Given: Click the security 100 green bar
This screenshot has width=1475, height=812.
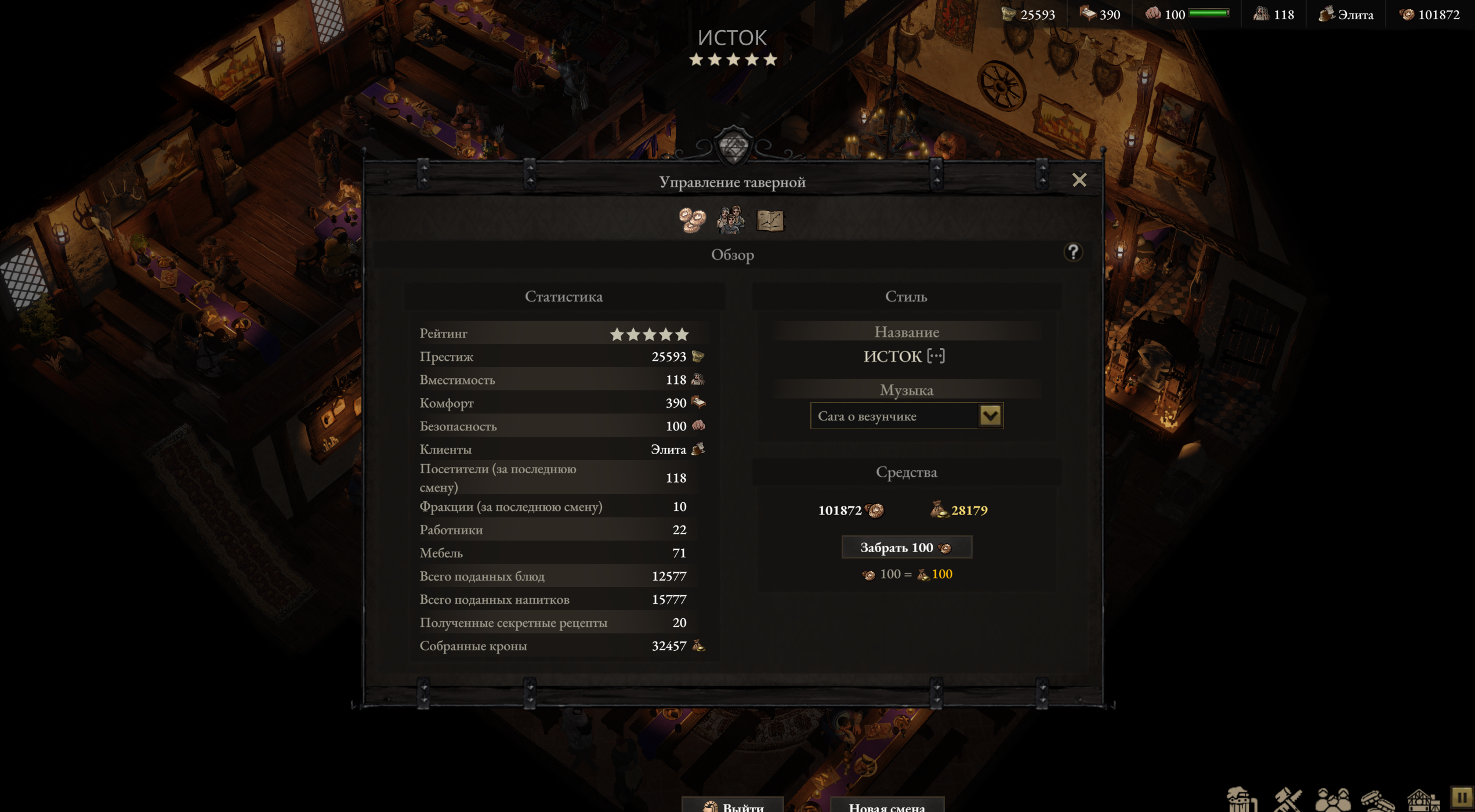Looking at the screenshot, I should [x=1208, y=13].
